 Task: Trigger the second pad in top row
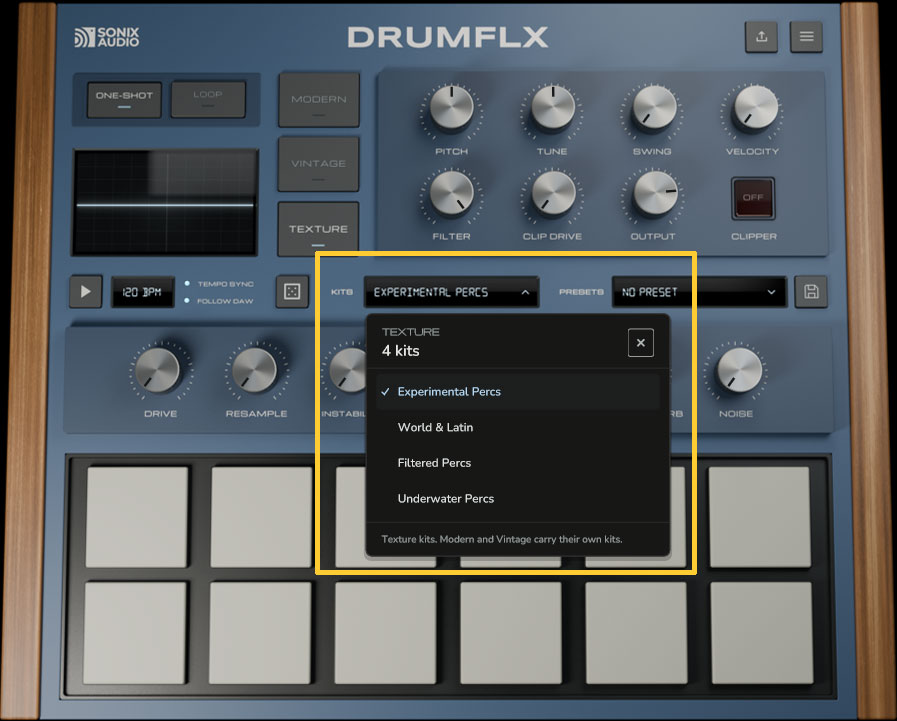[x=261, y=517]
